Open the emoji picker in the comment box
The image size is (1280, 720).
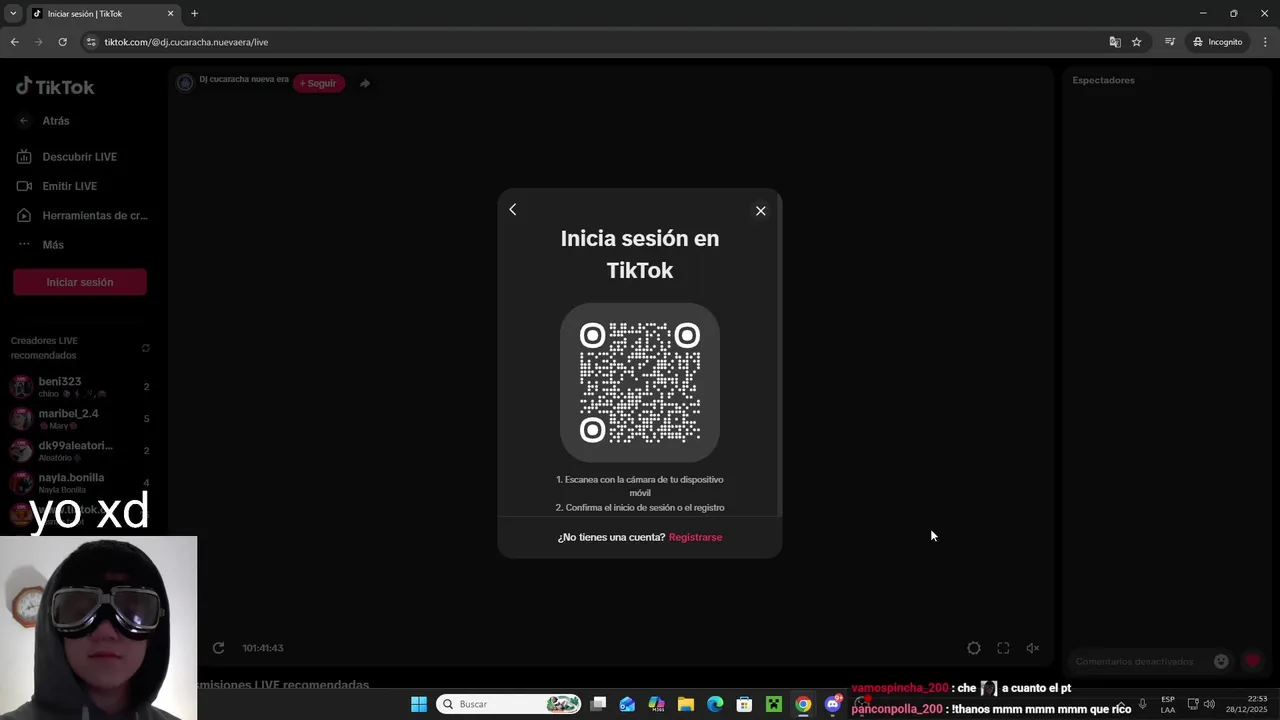point(1221,661)
